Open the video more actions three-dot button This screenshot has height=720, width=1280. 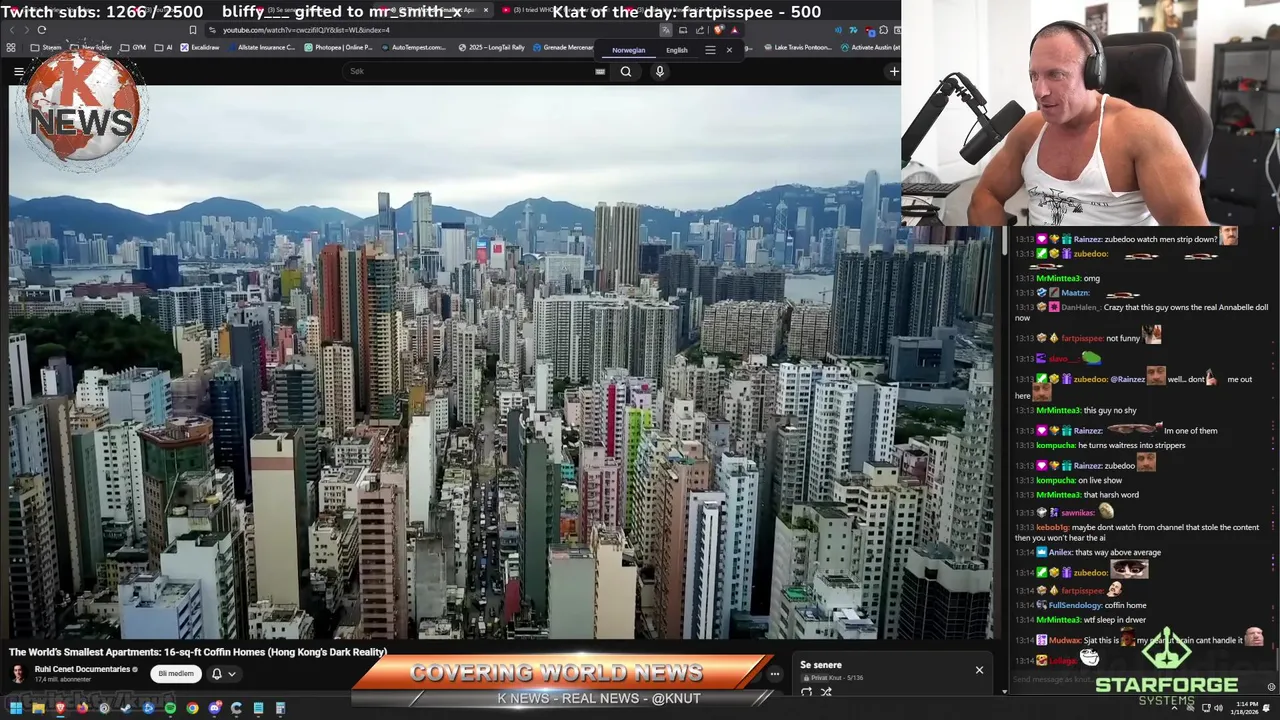click(774, 674)
